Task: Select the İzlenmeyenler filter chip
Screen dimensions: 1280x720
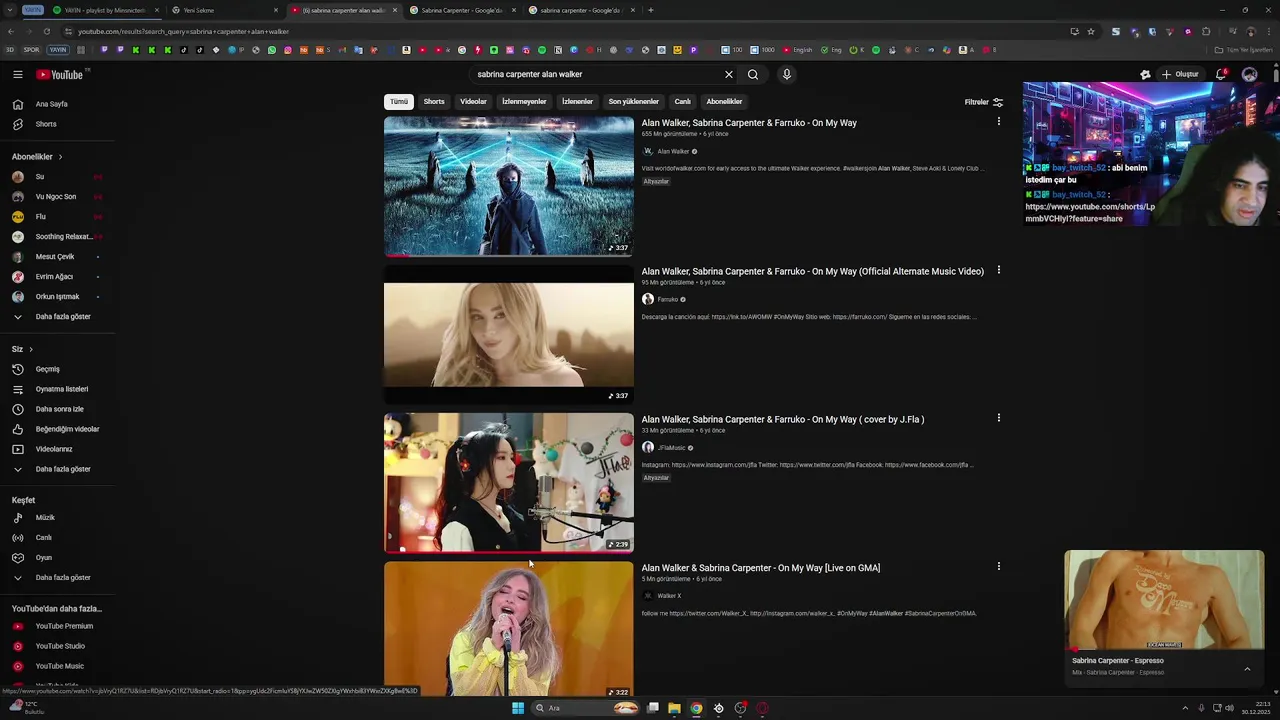Action: pyautogui.click(x=524, y=102)
